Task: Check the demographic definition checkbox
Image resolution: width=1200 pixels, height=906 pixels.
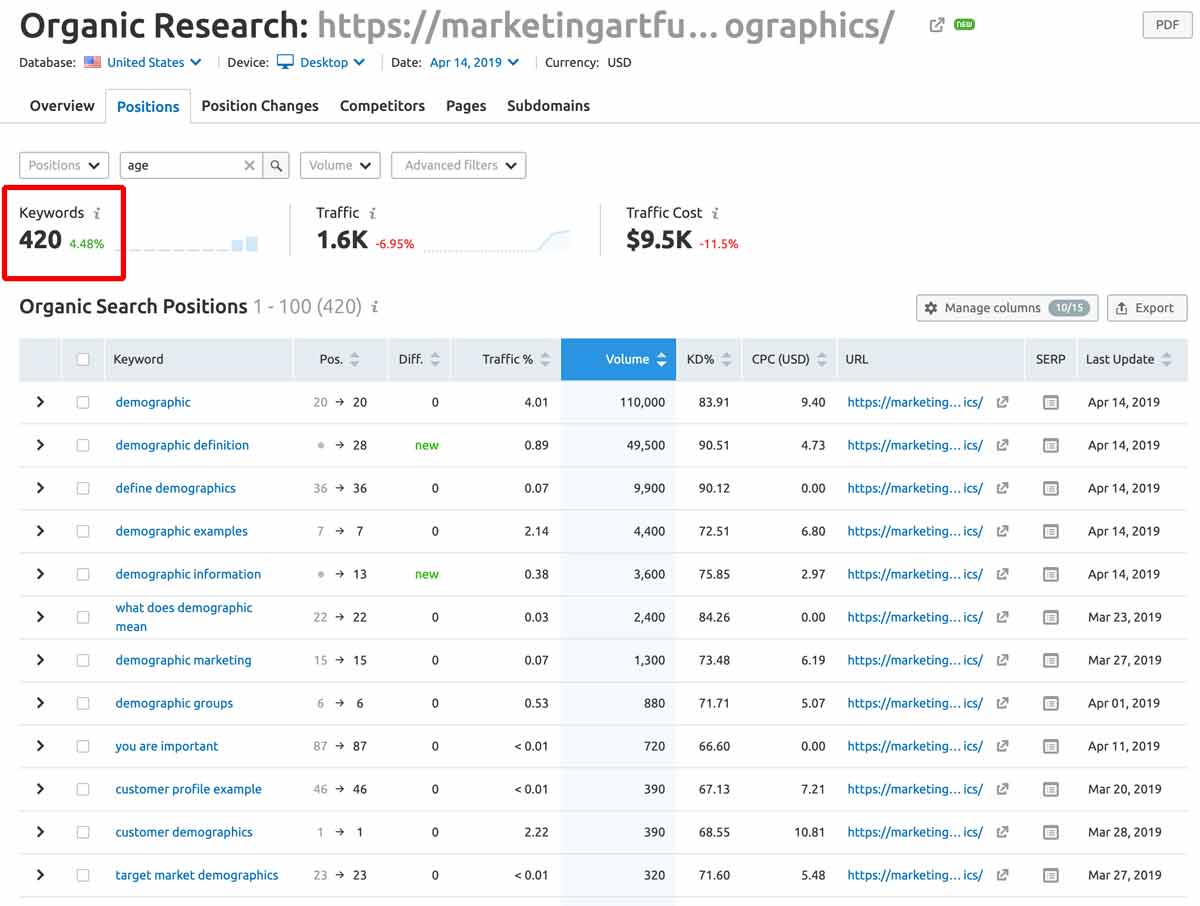Action: point(83,445)
